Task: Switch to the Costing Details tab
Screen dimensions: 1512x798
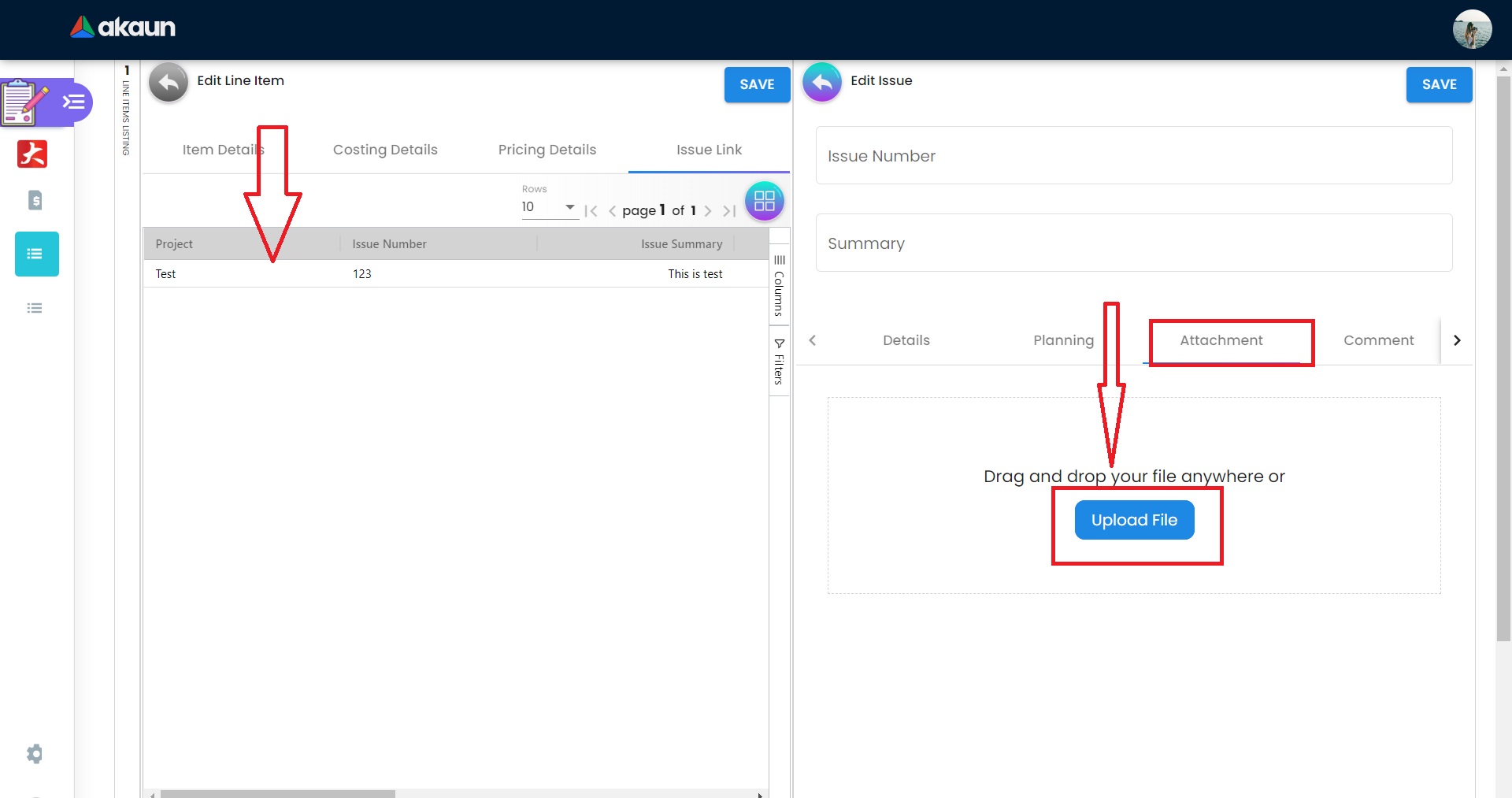Action: pos(385,150)
